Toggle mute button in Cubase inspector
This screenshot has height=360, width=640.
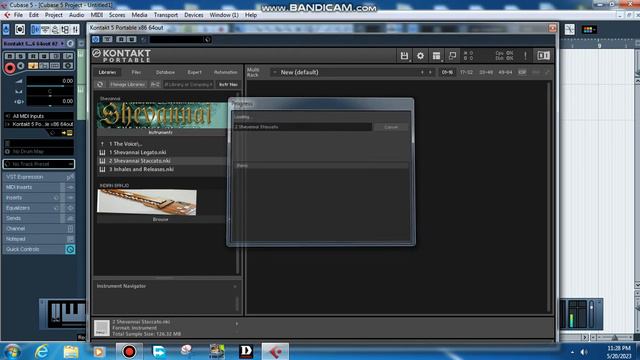tap(9, 56)
